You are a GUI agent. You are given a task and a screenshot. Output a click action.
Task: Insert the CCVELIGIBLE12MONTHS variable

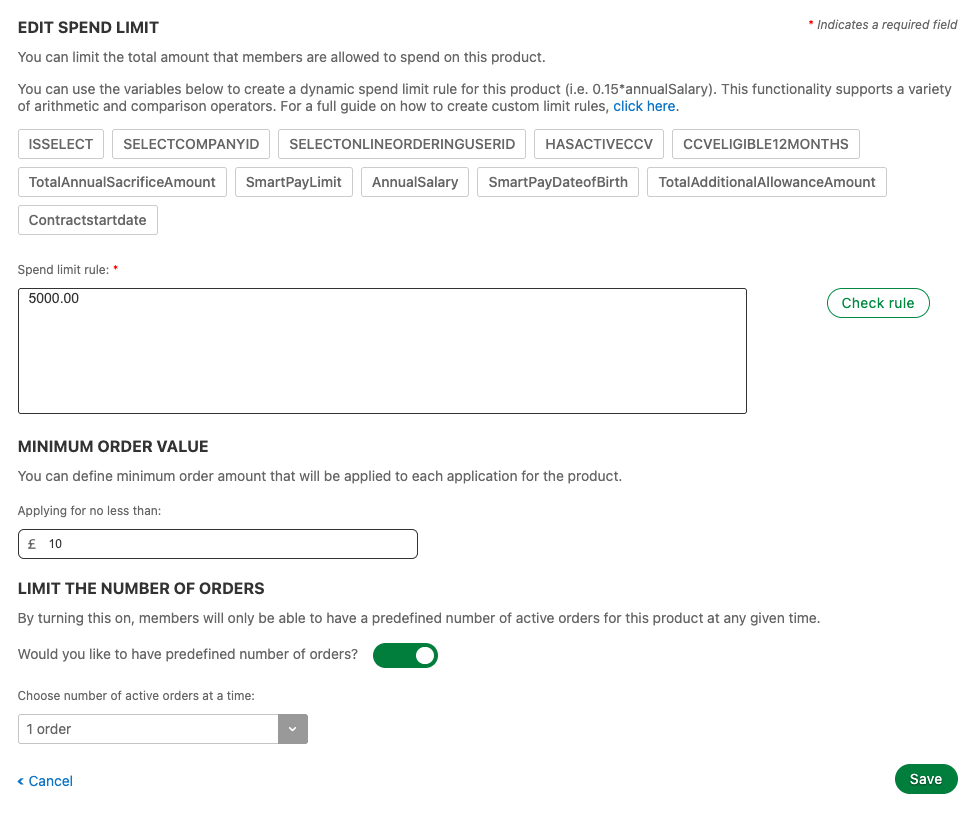point(766,144)
